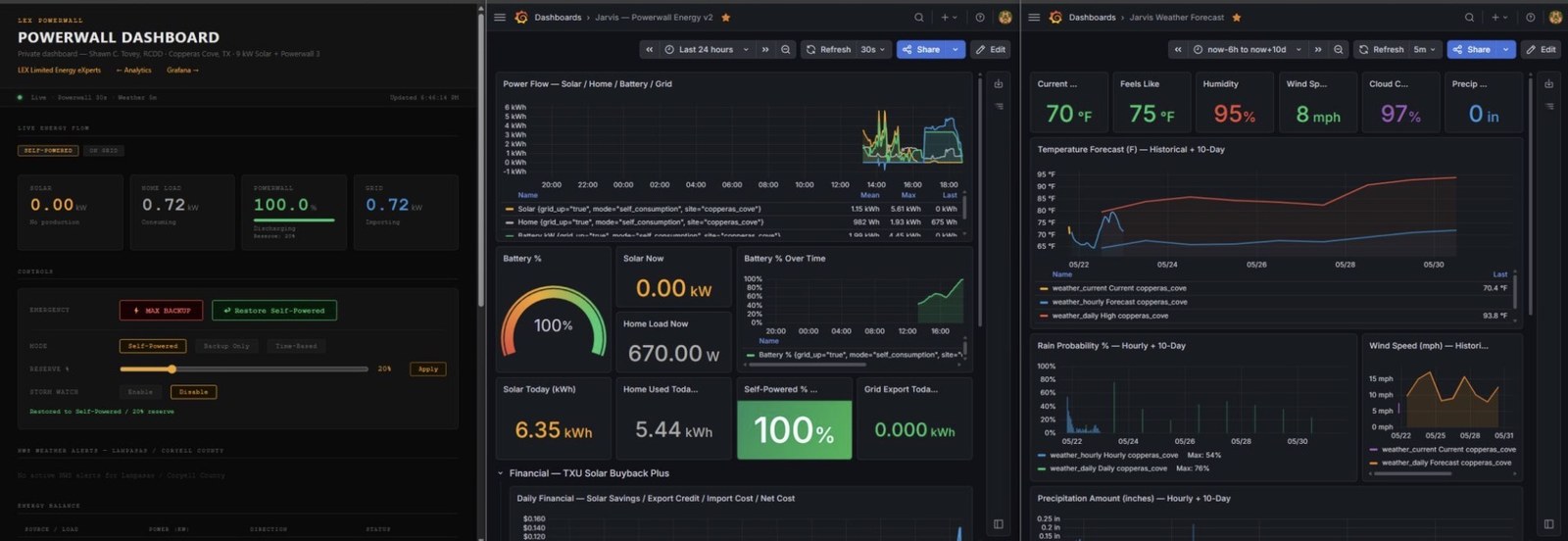
Task: Open search in the Powerwall Energy Grafana window
Action: tap(918, 17)
